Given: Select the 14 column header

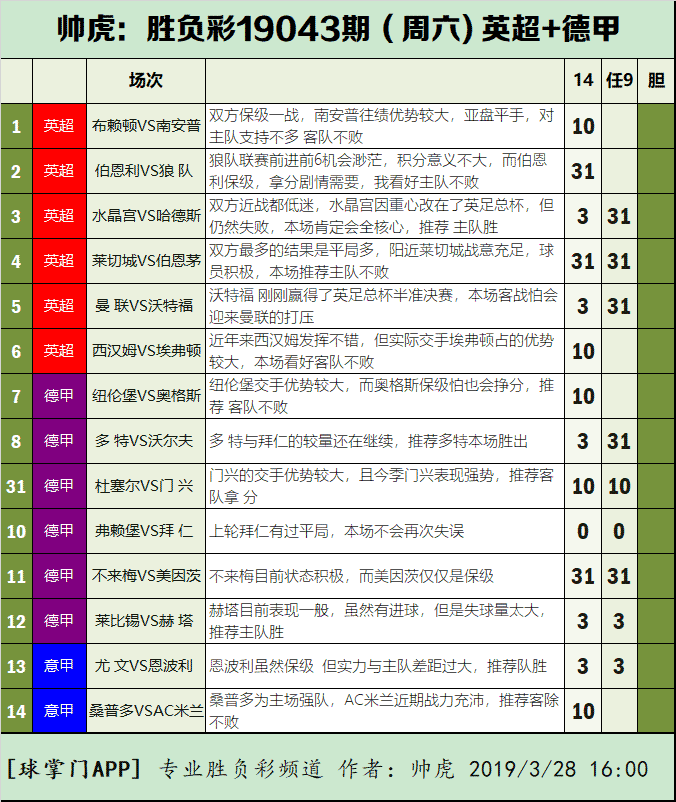Looking at the screenshot, I should (x=583, y=81).
